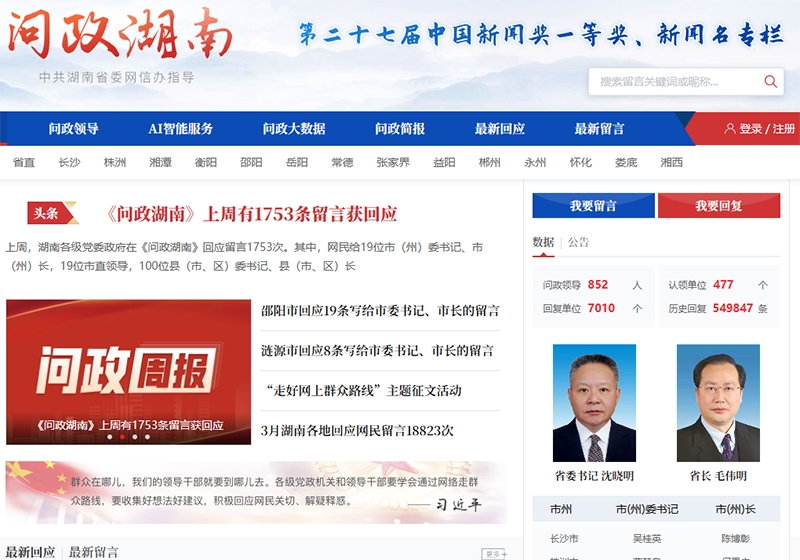Click the 习近平 quote banner
This screenshot has width=800, height=560.
(257, 492)
